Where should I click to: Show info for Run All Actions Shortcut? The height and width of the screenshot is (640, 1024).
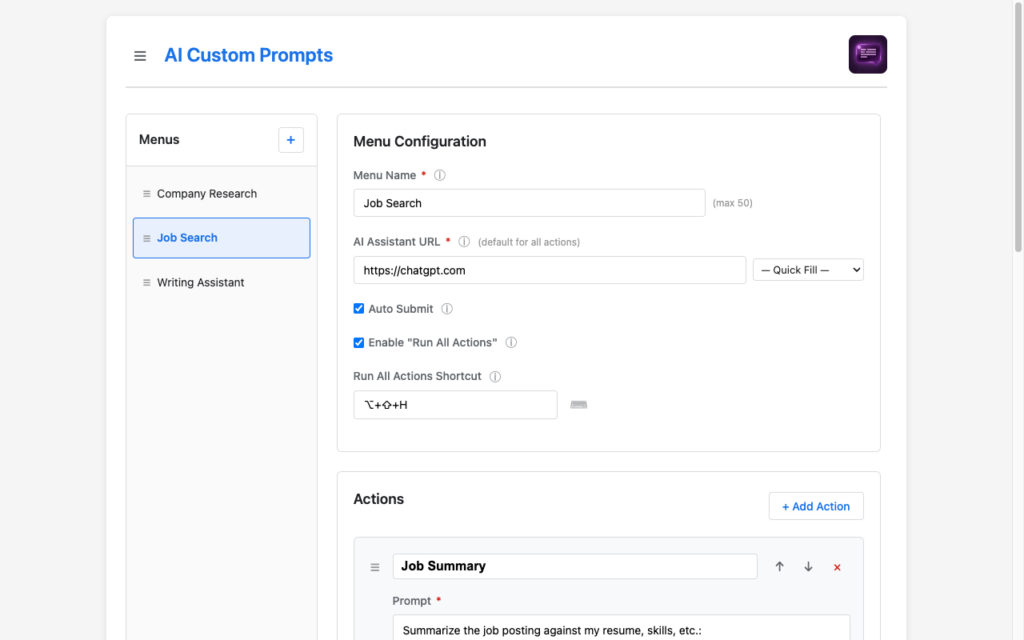(x=495, y=376)
